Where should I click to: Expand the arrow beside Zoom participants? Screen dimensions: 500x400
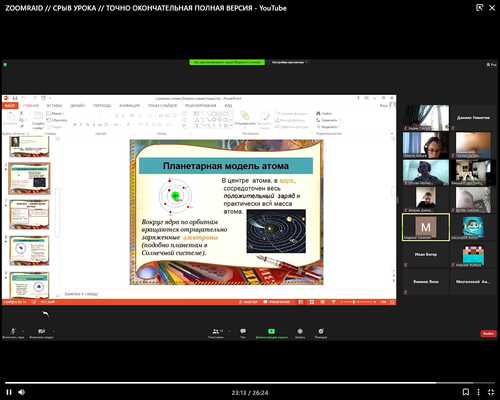tap(231, 331)
